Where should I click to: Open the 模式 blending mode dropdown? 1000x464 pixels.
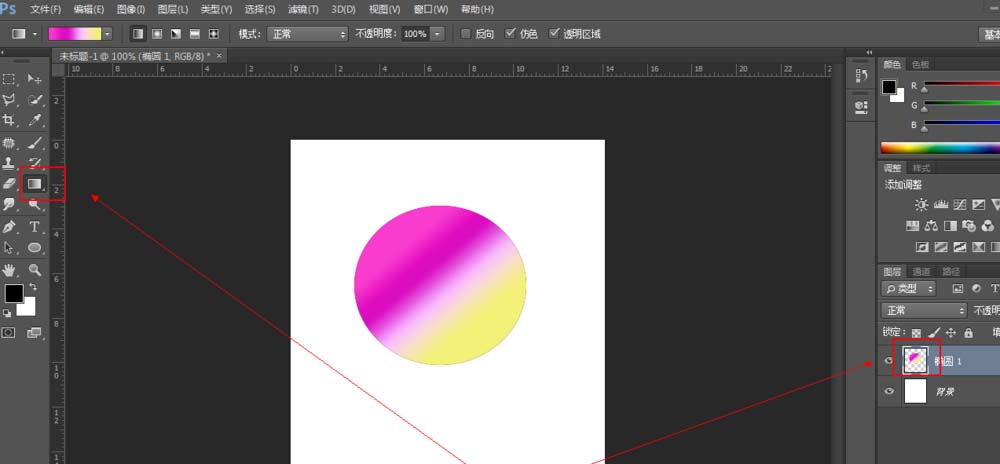306,34
